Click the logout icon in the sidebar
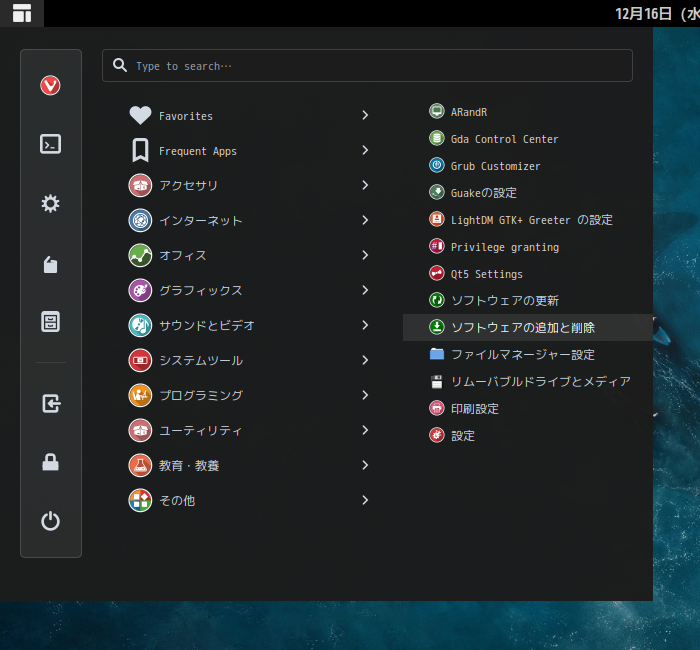Screen dimensions: 700x650 click(x=51, y=403)
